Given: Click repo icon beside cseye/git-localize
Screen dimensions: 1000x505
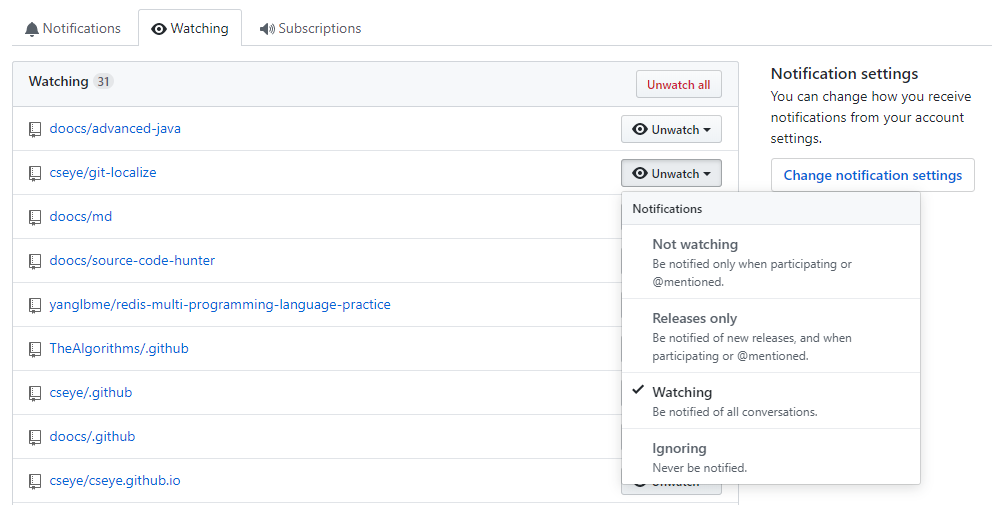Looking at the screenshot, I should click(35, 173).
